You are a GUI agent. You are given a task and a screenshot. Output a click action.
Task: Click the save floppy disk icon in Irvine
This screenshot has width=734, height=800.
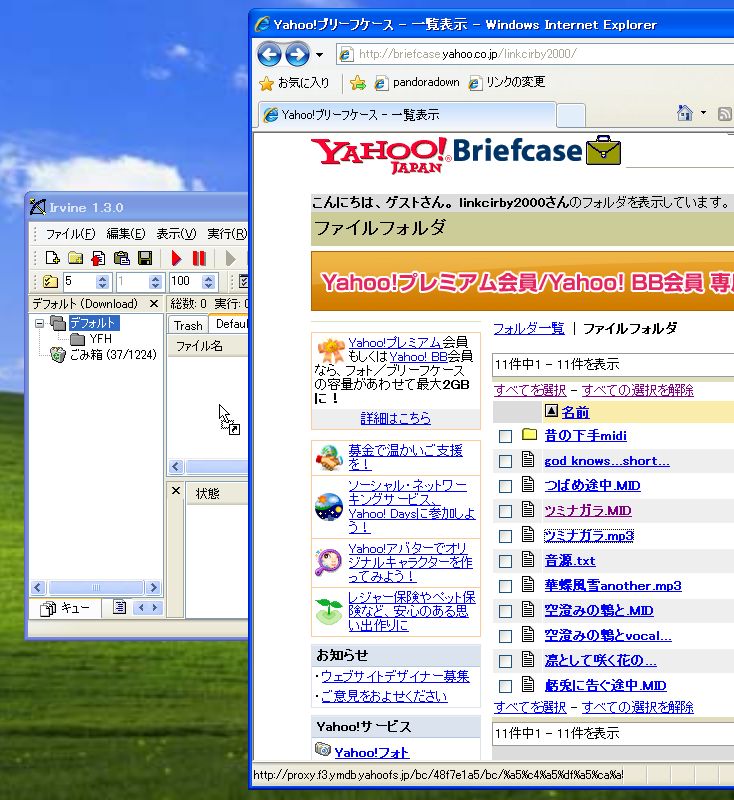pyautogui.click(x=145, y=258)
